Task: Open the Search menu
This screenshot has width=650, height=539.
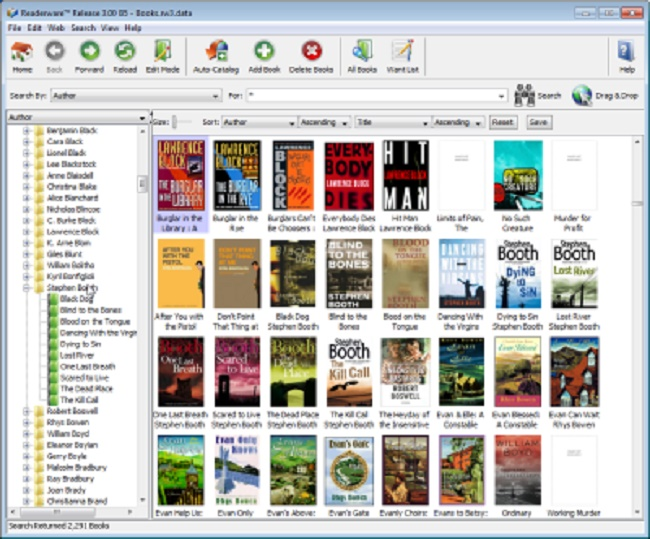Action: (83, 28)
